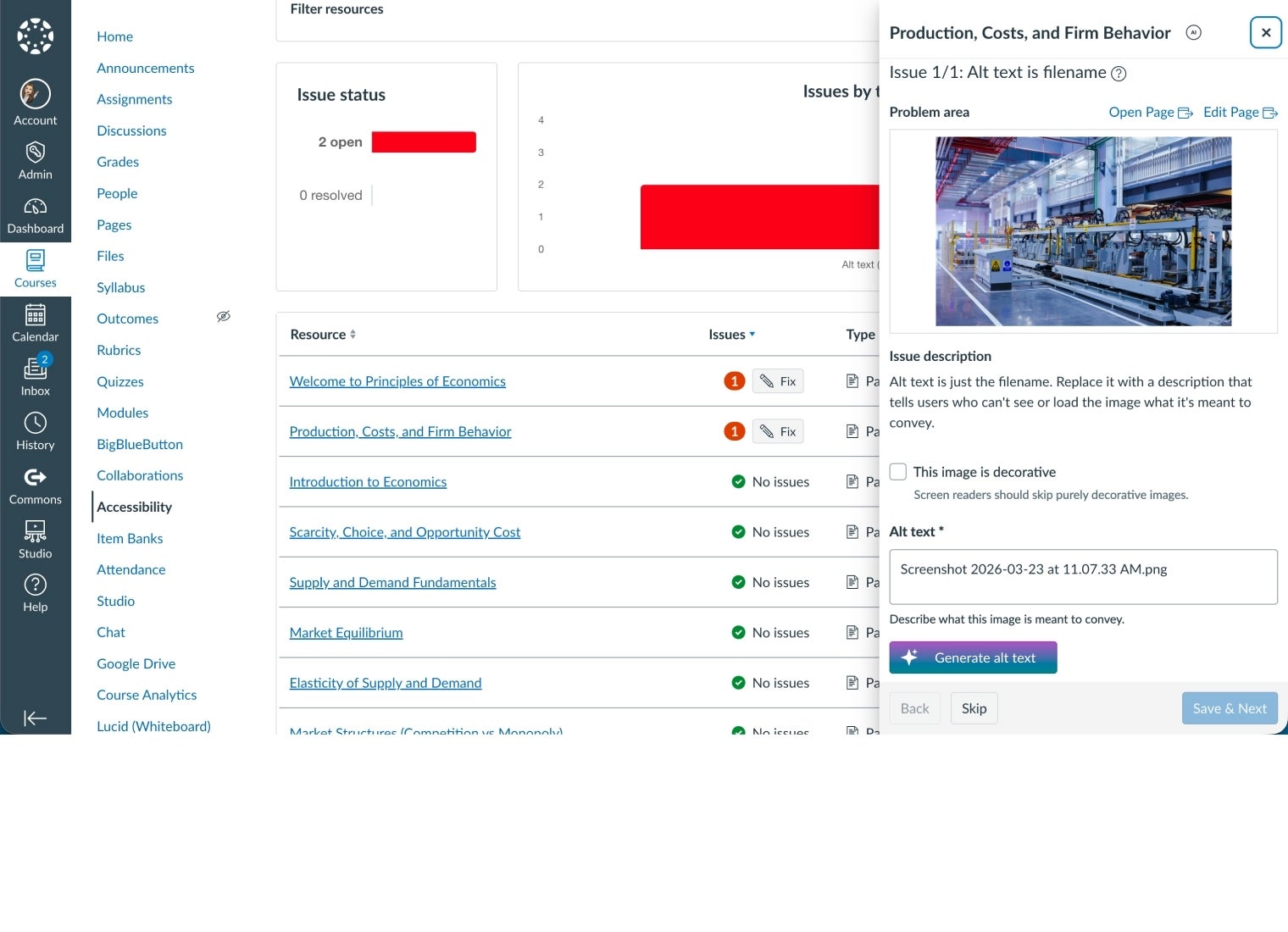This screenshot has height=932, width=1288.
Task: Open the Welcome to Principles of Economics link
Action: (x=397, y=381)
